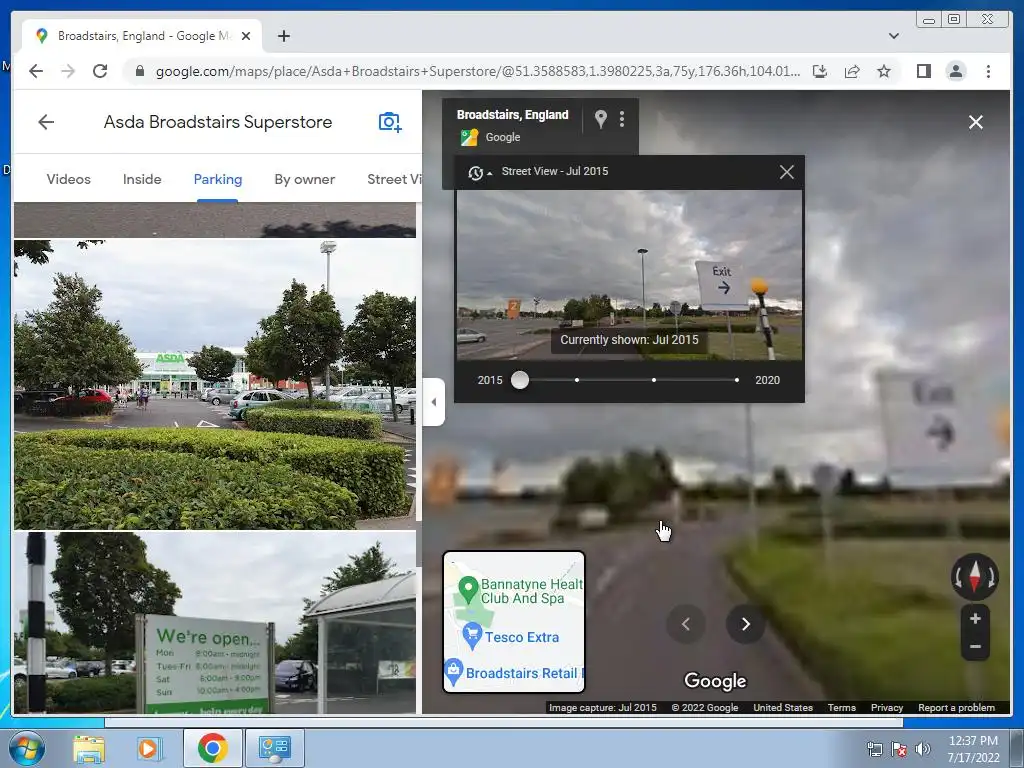Click browser forward arrow
The width and height of the screenshot is (1024, 768).
pyautogui.click(x=68, y=71)
